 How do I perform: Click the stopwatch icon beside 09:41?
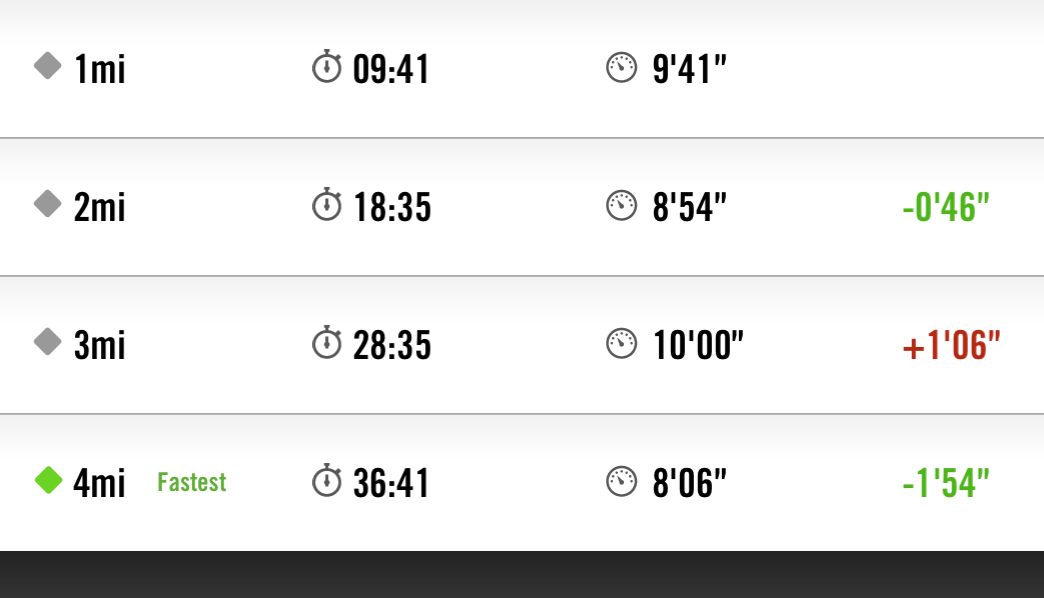point(327,67)
